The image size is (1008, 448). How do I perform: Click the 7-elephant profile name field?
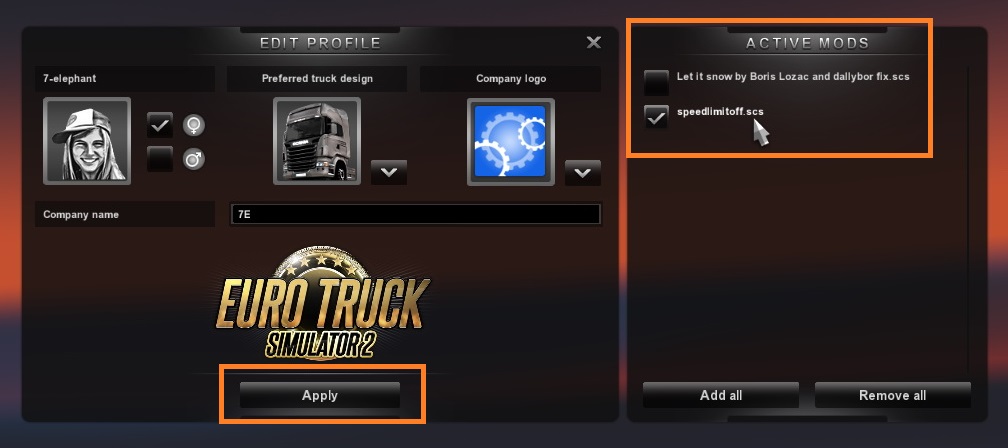[125, 78]
